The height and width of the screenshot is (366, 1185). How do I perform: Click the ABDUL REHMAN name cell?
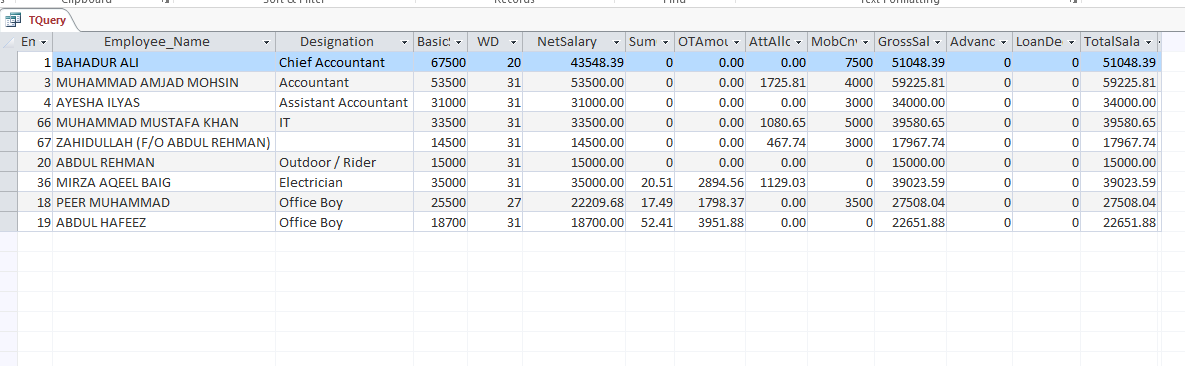[164, 162]
